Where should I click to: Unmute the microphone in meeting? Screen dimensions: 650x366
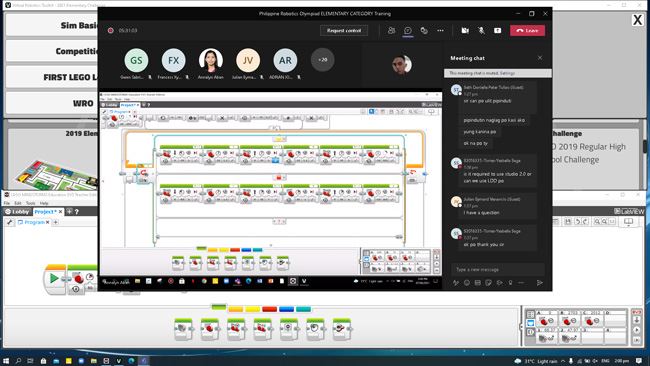pos(481,30)
